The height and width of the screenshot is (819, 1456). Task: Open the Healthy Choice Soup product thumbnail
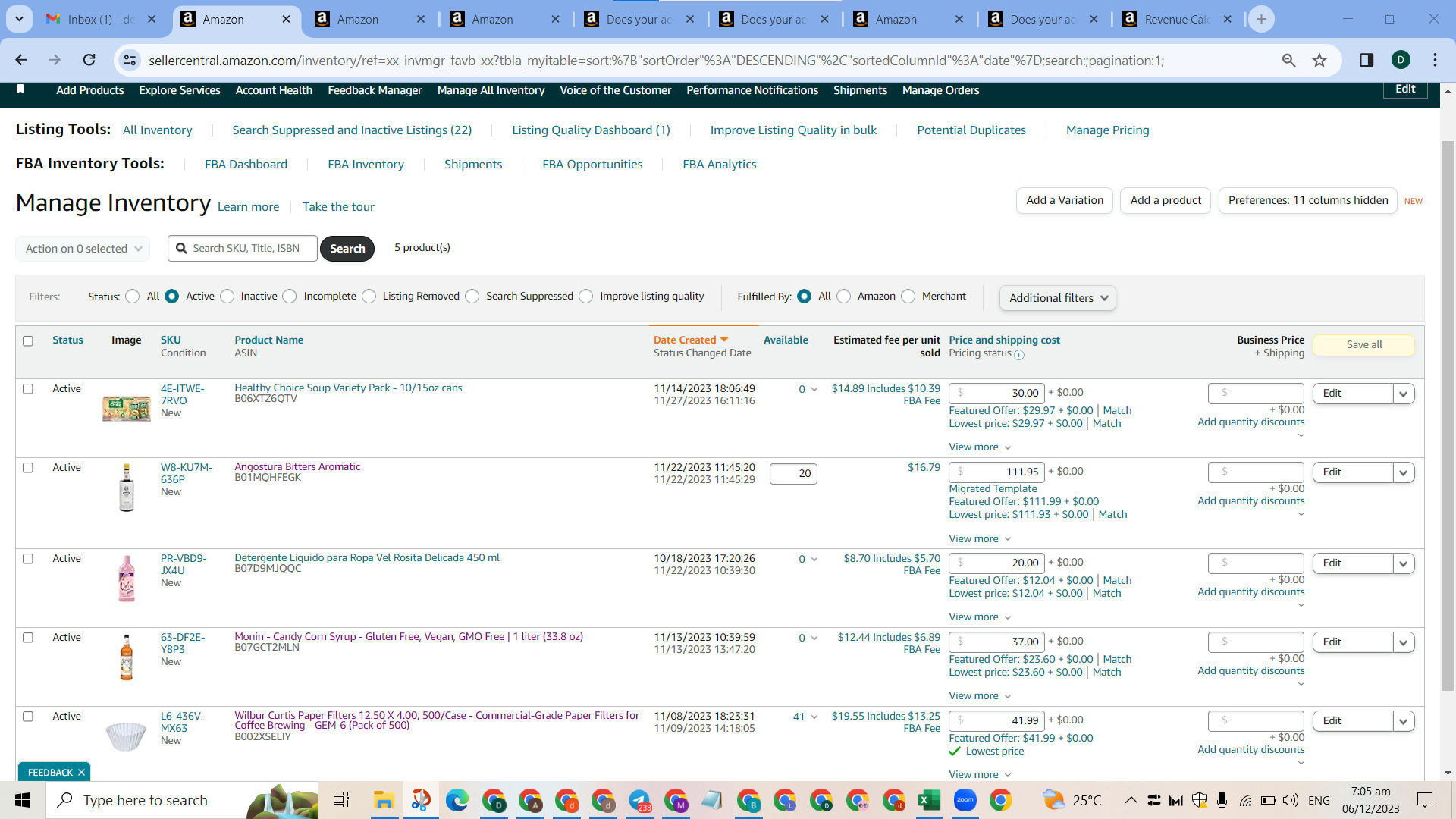coord(127,409)
